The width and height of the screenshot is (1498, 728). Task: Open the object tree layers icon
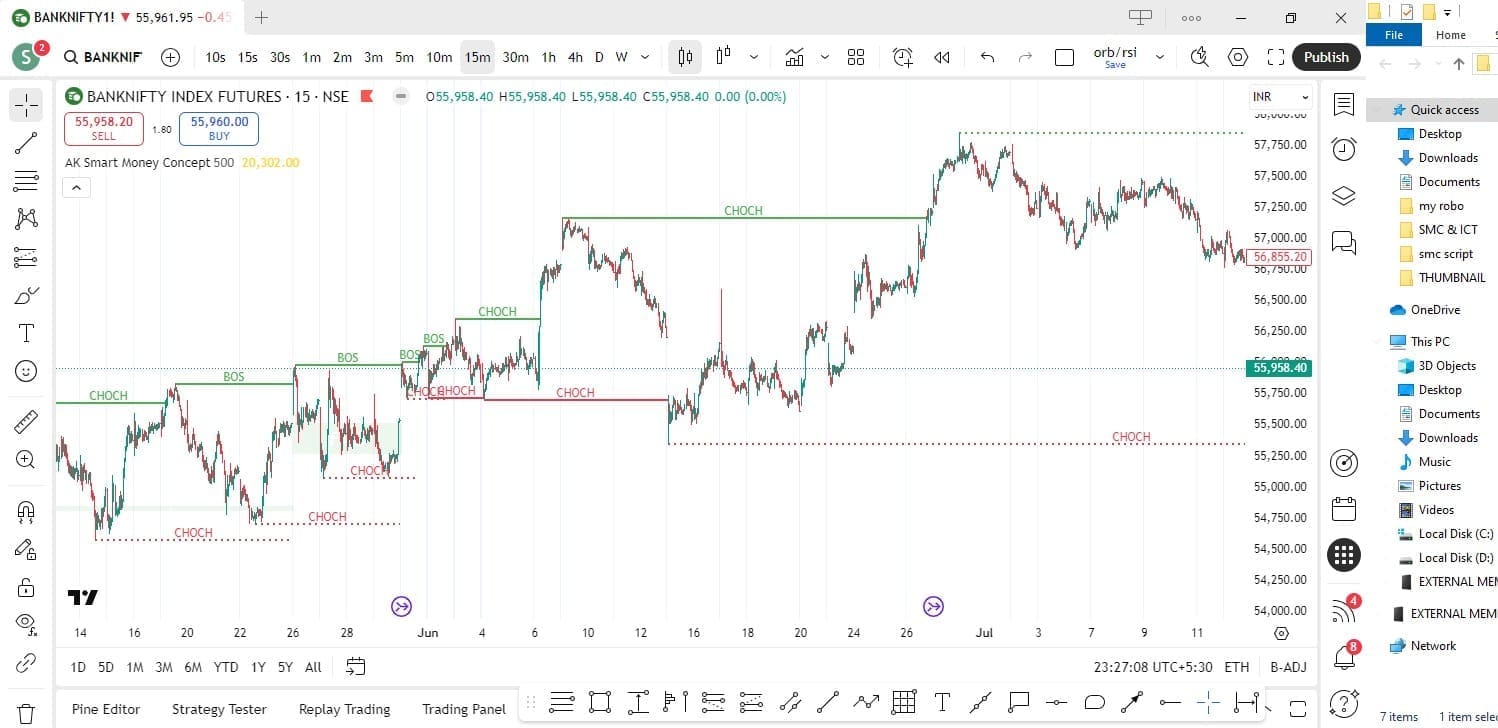point(1344,195)
